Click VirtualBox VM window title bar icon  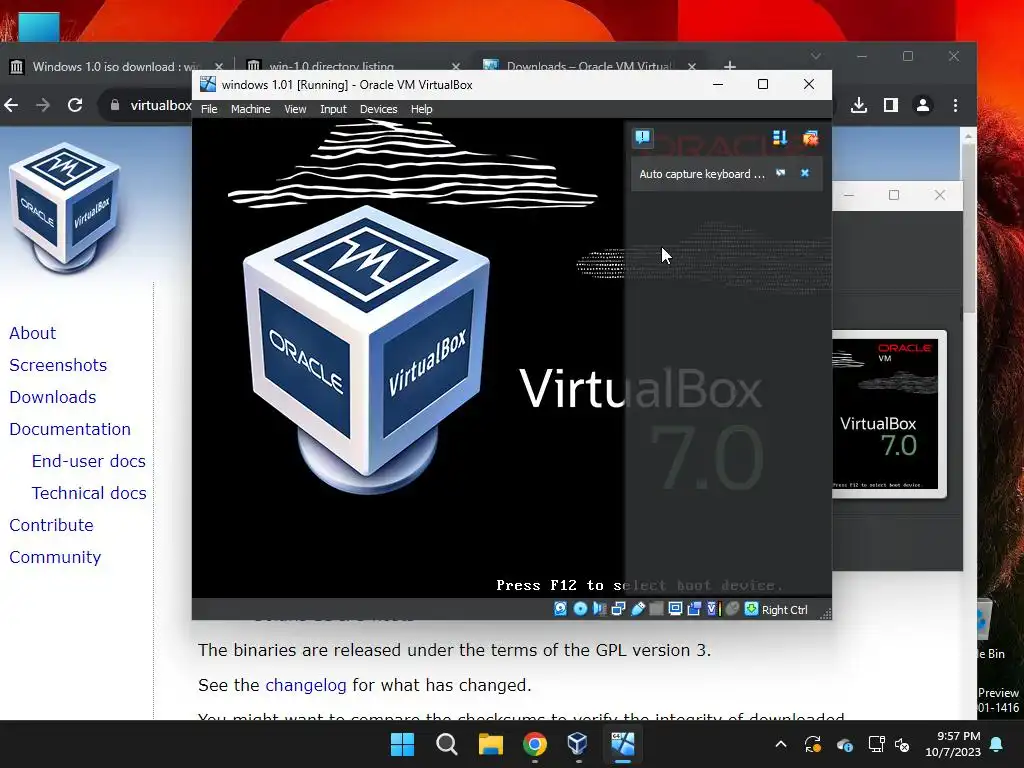[x=208, y=84]
